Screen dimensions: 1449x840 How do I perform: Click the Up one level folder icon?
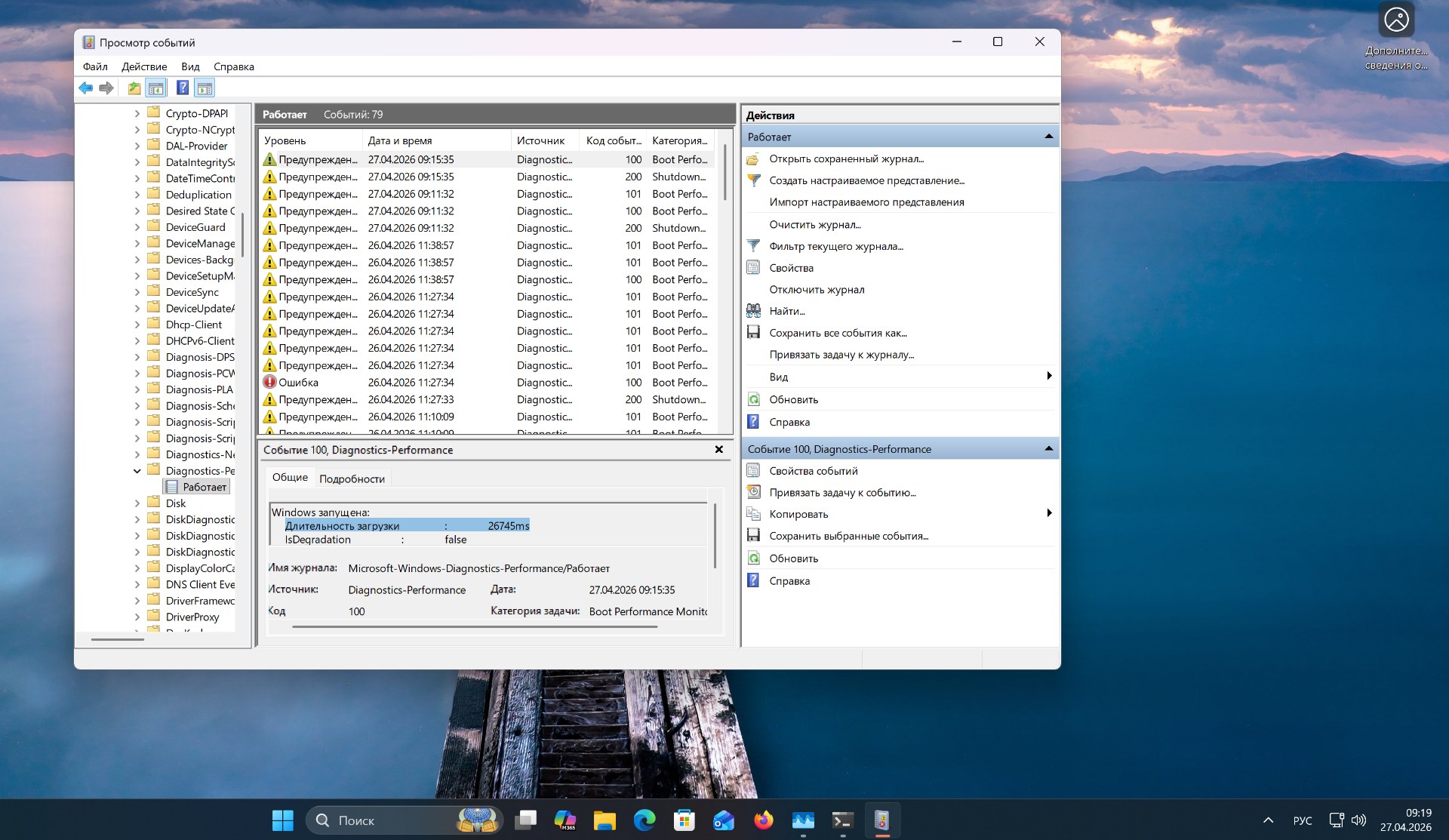click(x=134, y=88)
